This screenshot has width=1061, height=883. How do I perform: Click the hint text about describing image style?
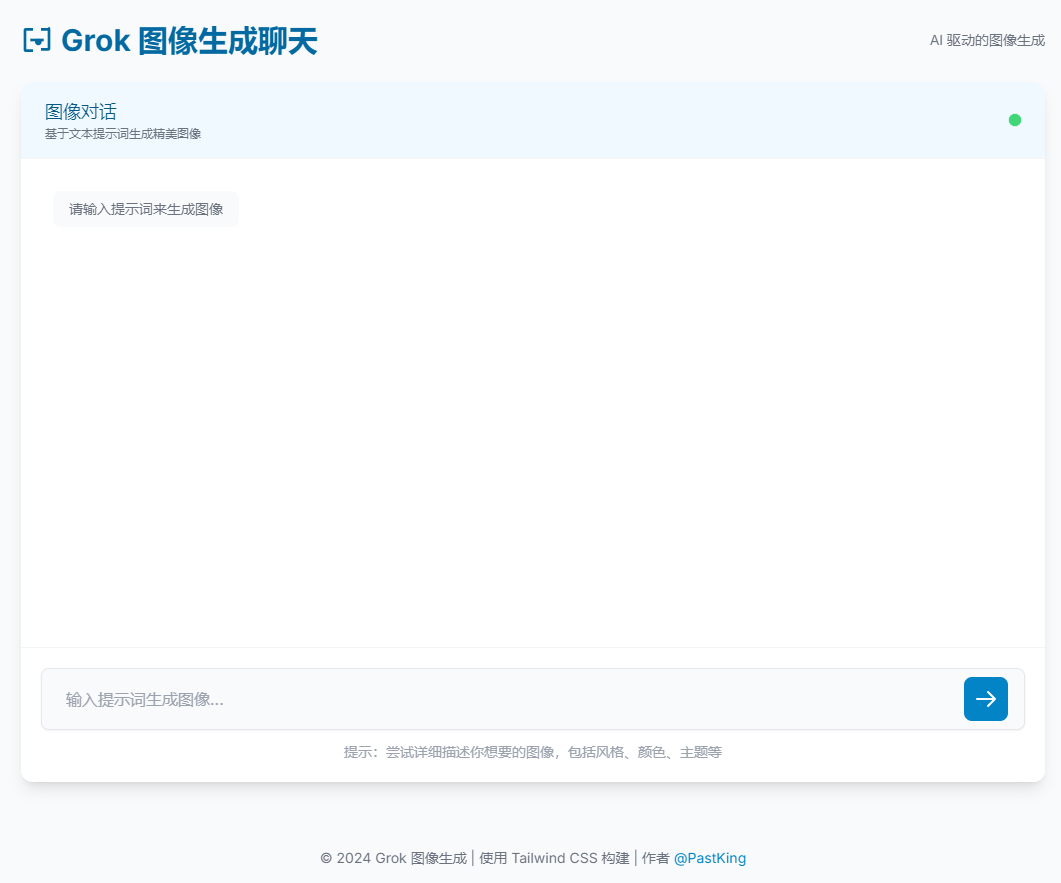pyautogui.click(x=533, y=752)
